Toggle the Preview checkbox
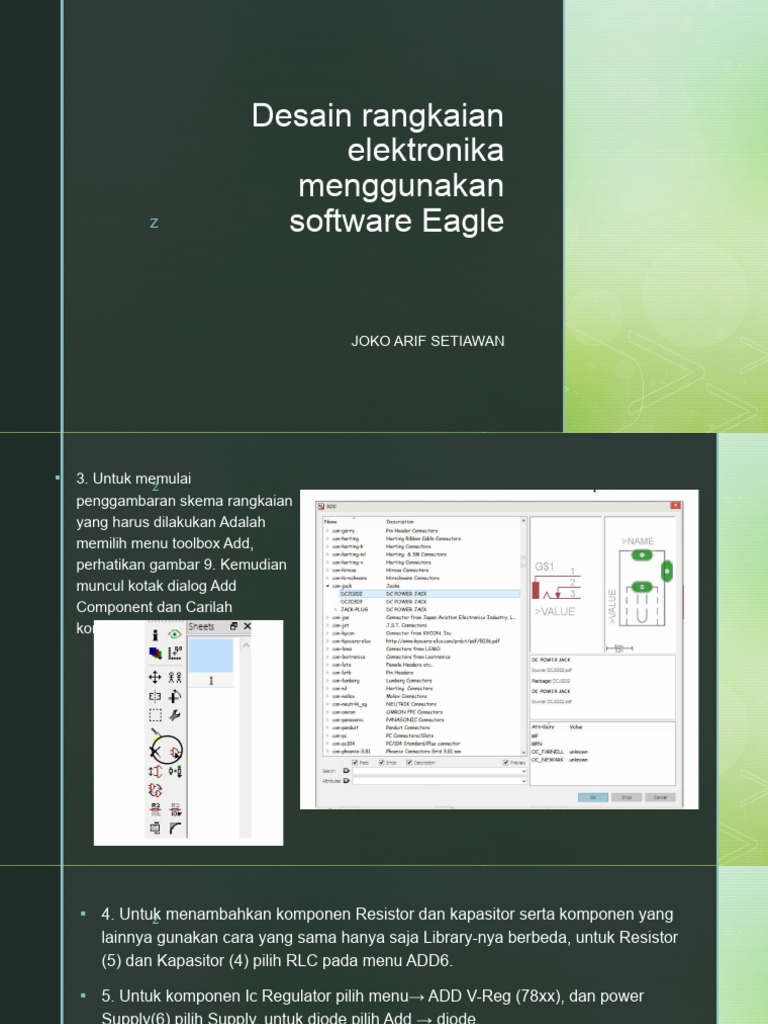 (x=505, y=762)
